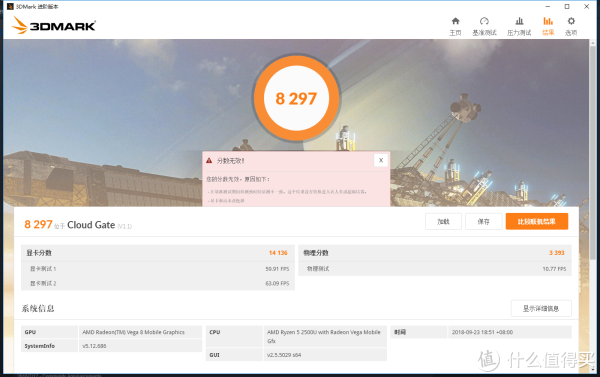Select the Results (结果) bar chart icon
Screen dimensions: 600x377
point(548,21)
